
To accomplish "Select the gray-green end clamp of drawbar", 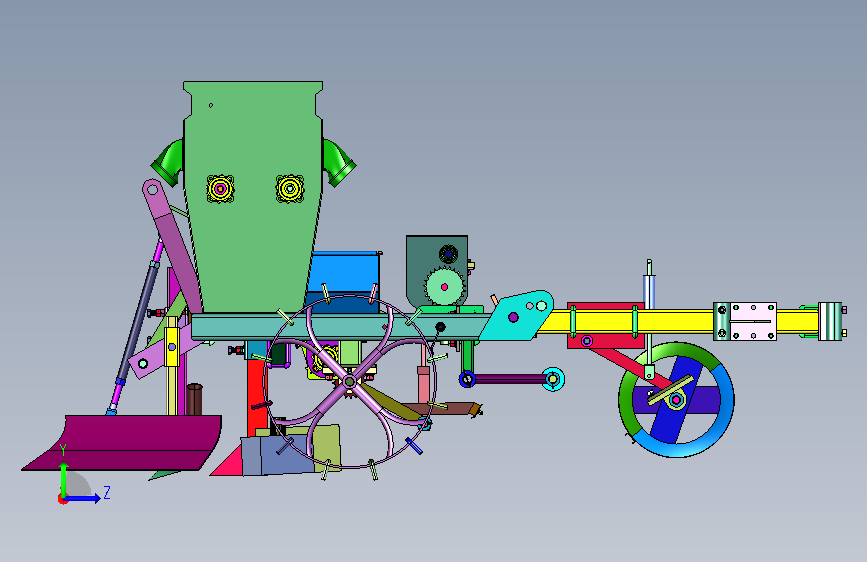I will [x=829, y=321].
